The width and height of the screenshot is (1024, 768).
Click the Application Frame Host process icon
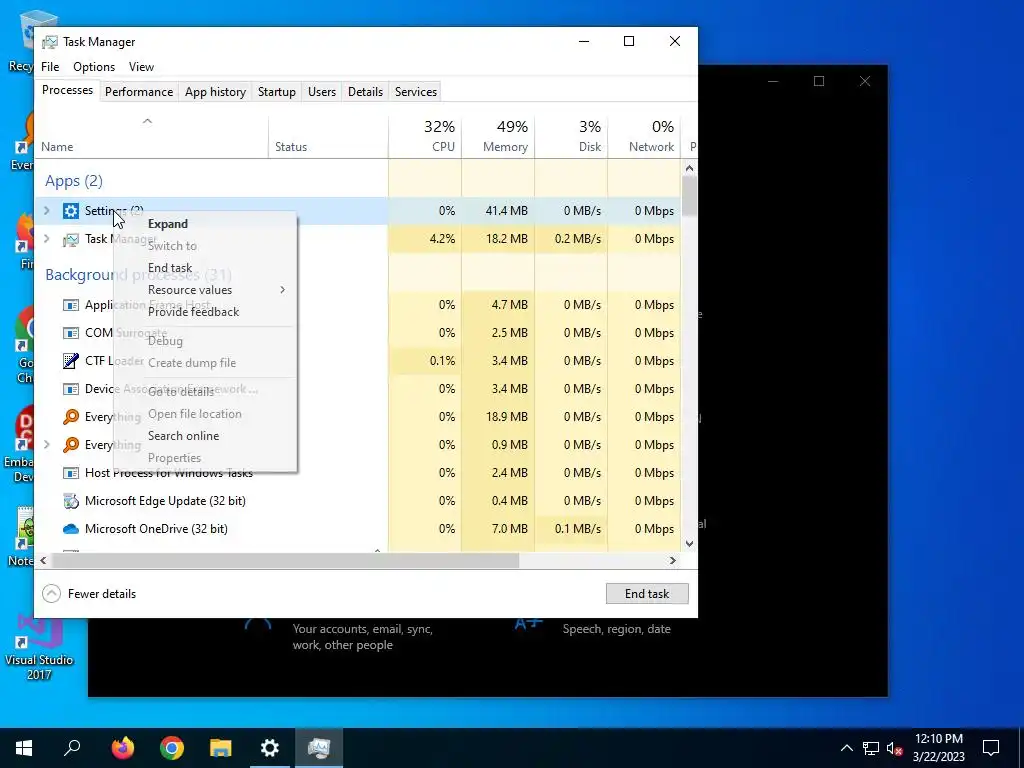[71, 305]
